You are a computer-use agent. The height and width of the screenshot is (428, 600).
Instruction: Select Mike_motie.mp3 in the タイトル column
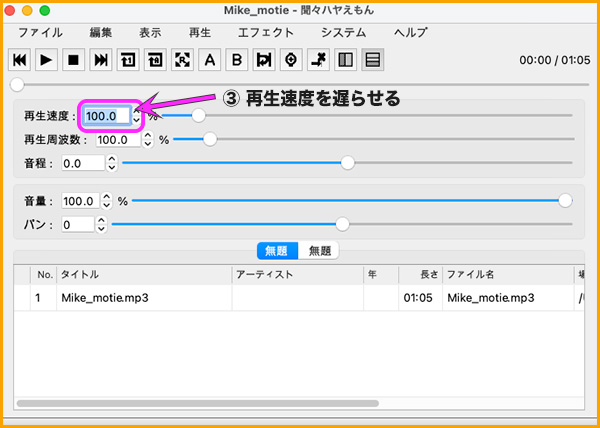[104, 298]
